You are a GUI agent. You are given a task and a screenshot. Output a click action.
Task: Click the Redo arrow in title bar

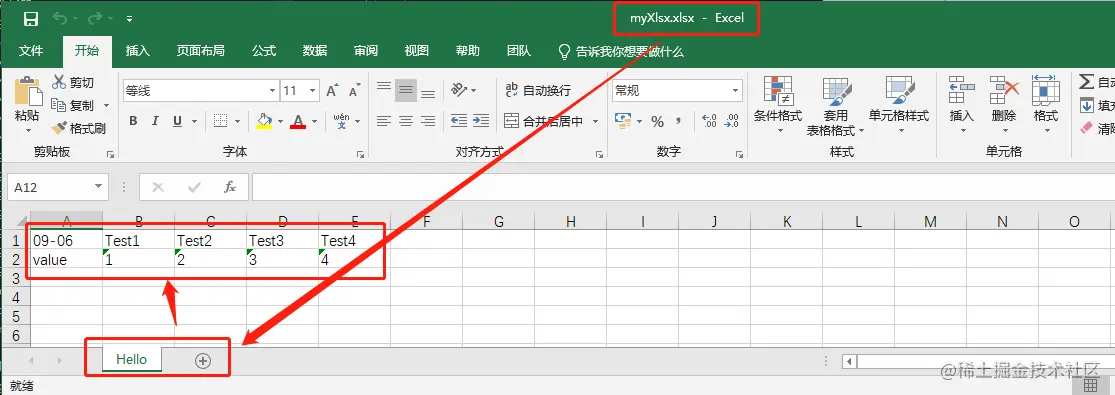pos(95,19)
